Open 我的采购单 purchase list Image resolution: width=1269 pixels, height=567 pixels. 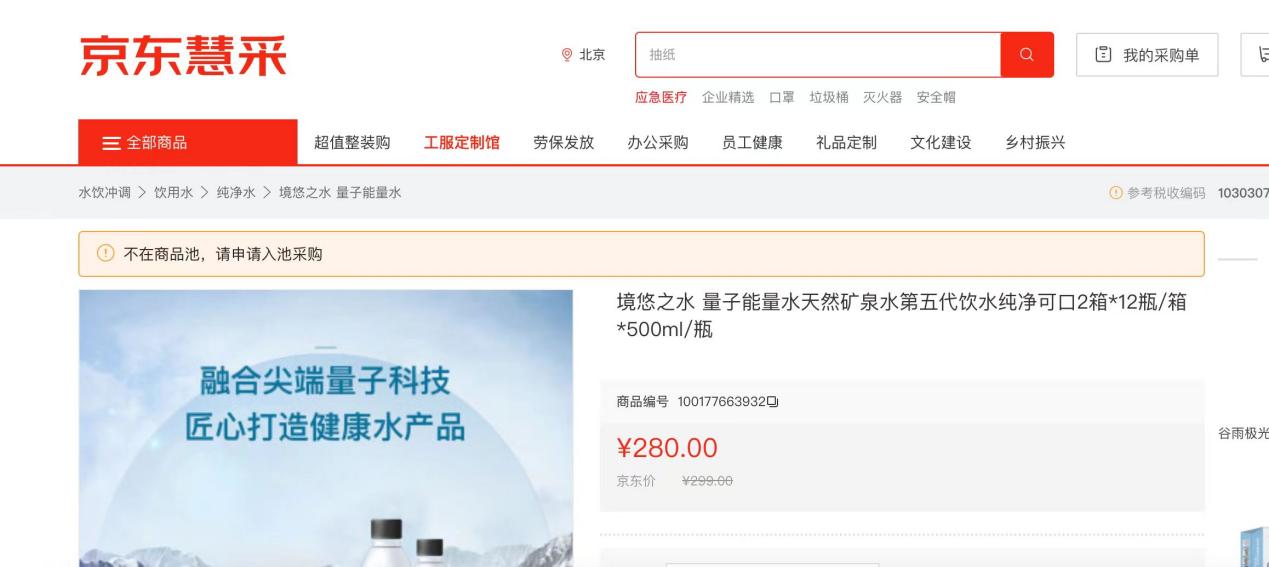pyautogui.click(x=1147, y=54)
